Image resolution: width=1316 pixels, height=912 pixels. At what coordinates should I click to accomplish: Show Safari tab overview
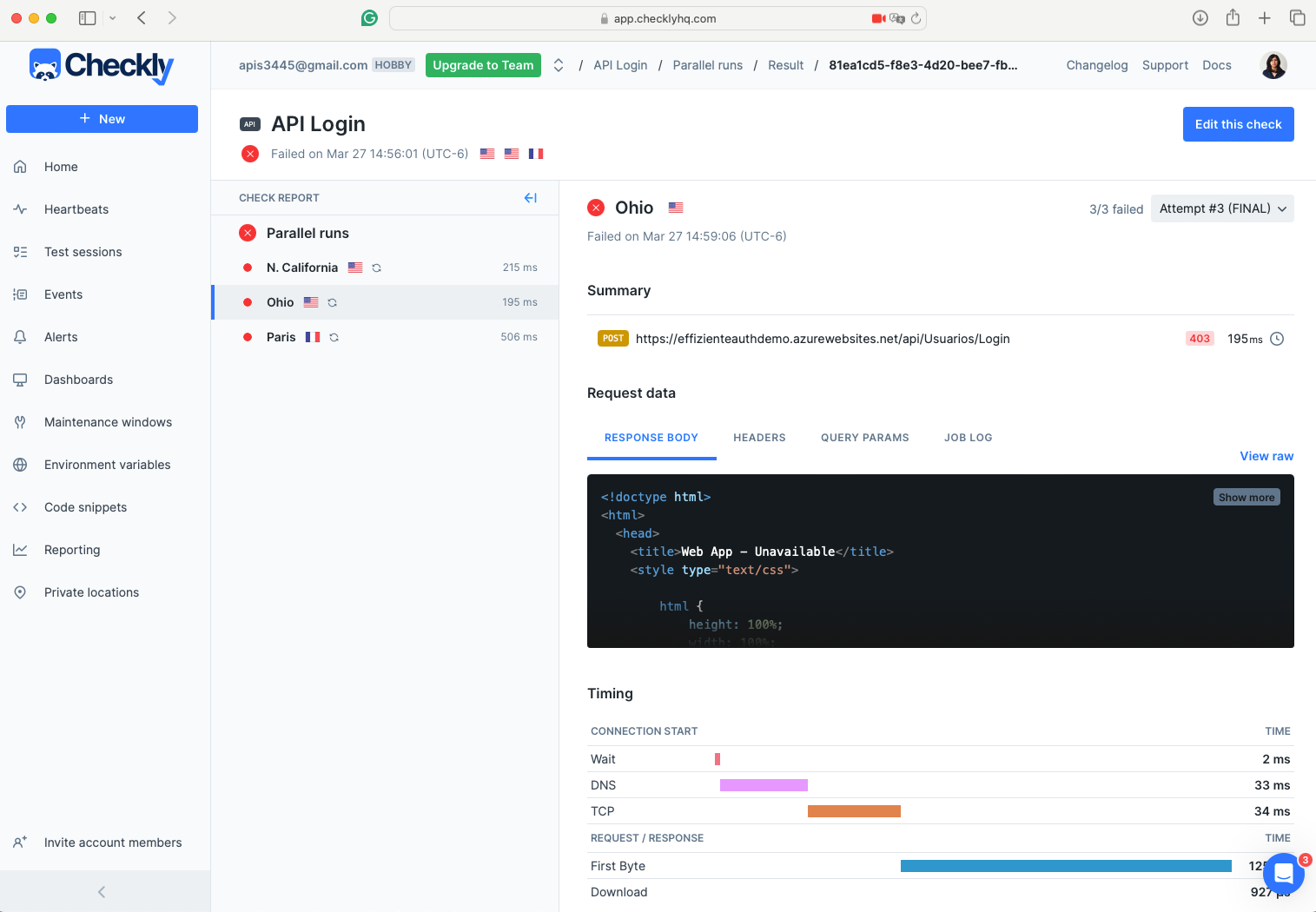(1298, 18)
